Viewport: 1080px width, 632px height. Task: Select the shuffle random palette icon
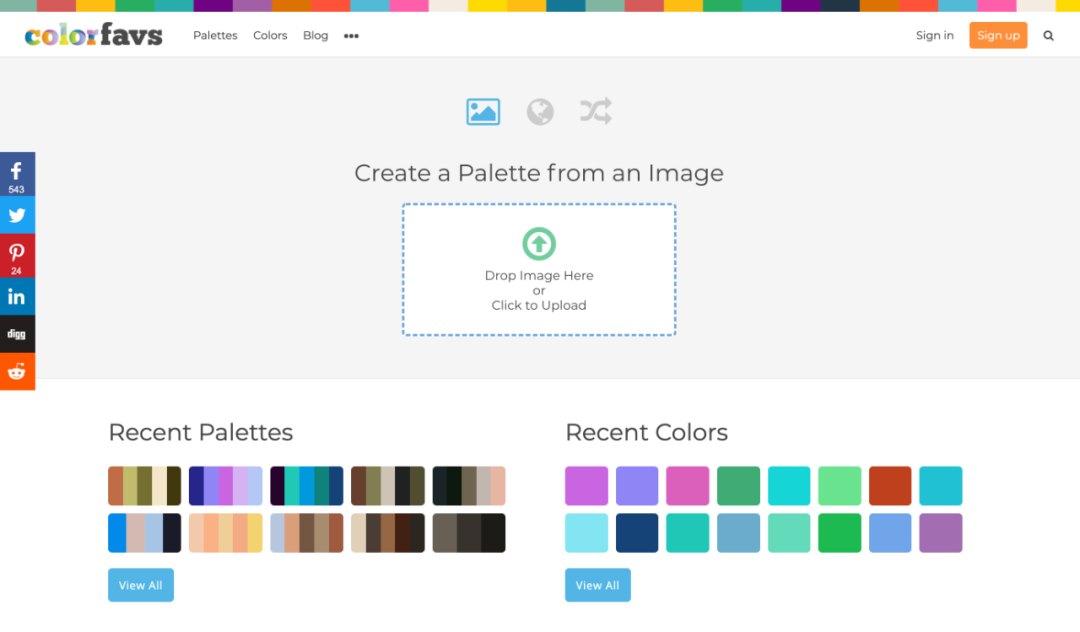(x=596, y=111)
